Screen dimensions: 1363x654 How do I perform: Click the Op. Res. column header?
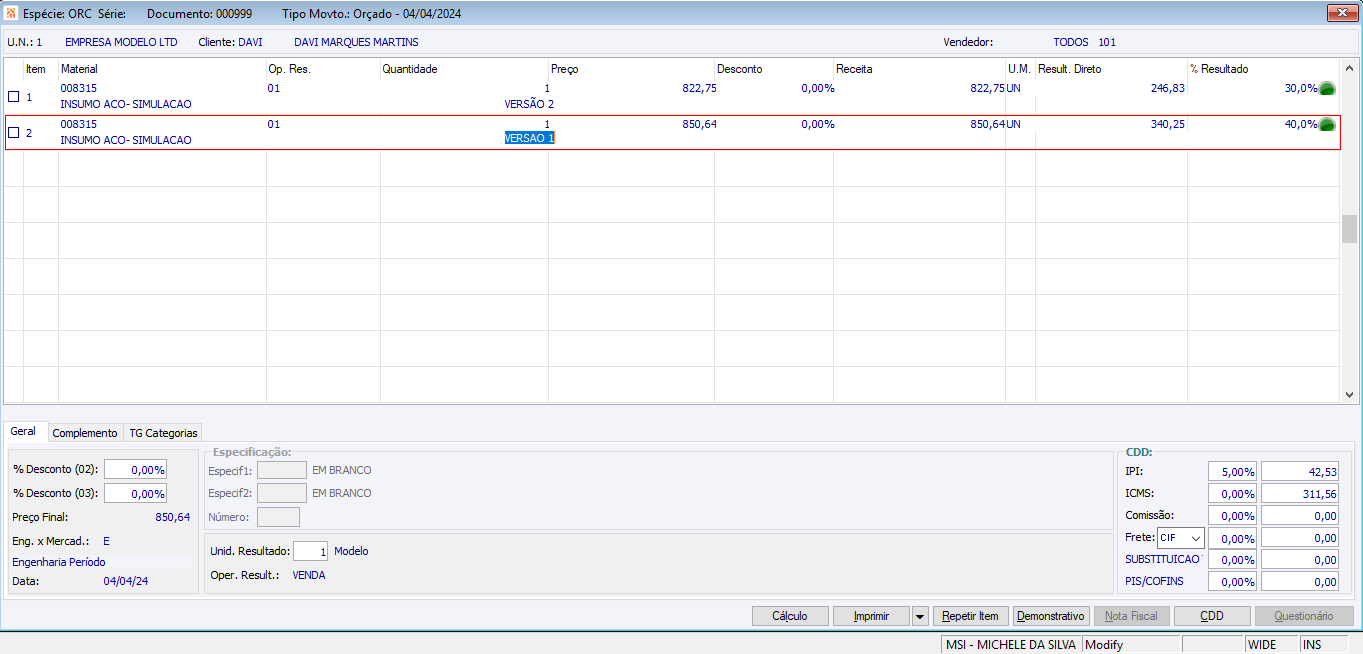[288, 69]
